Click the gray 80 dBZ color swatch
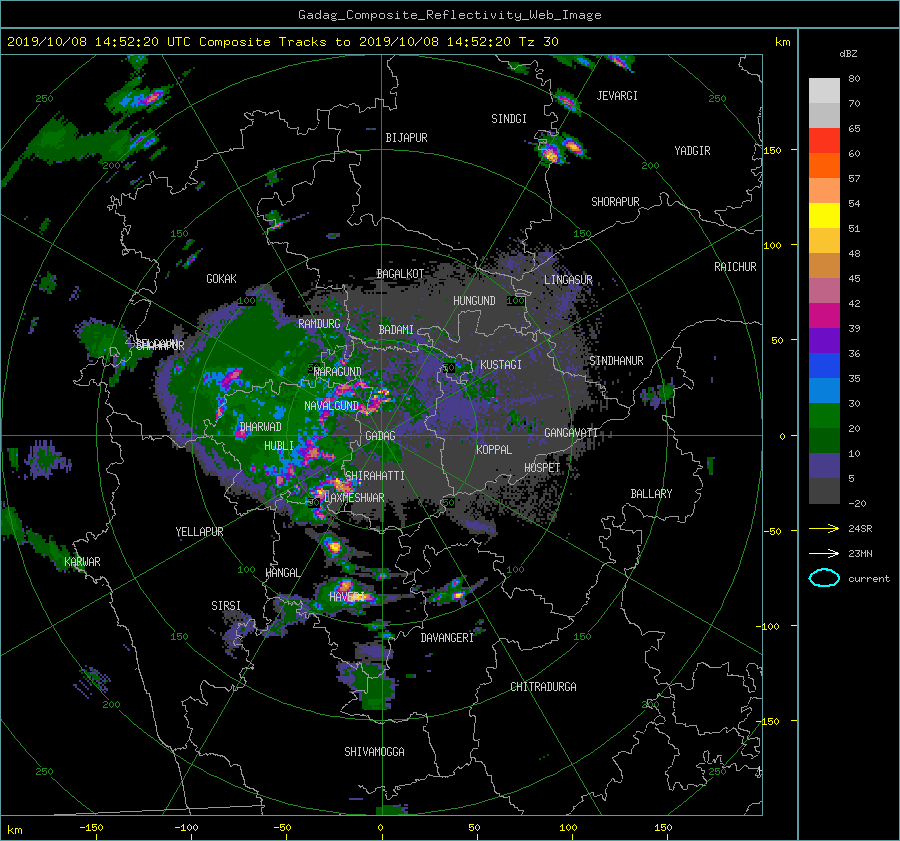 (x=824, y=90)
